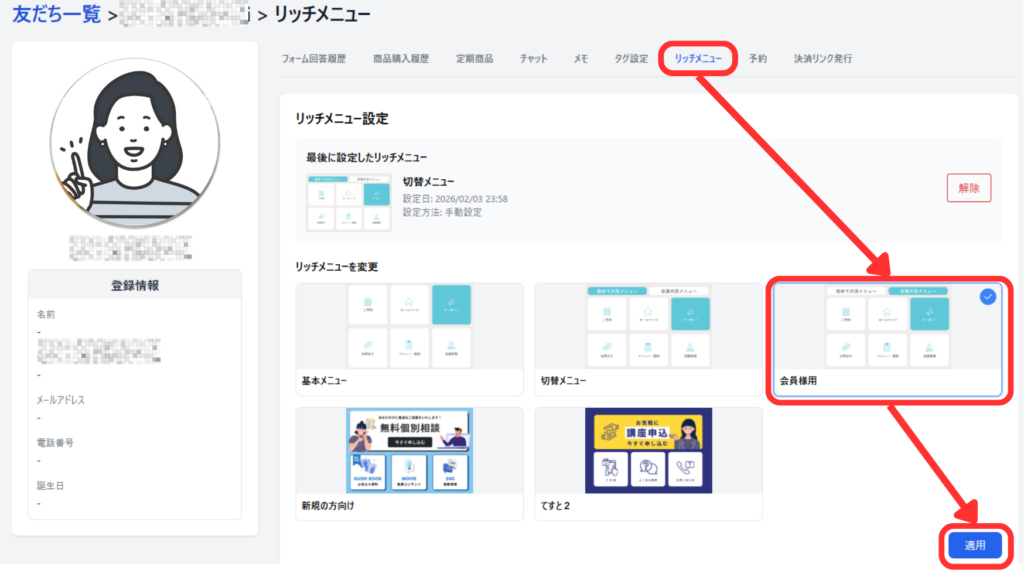This screenshot has height=570, width=1024.
Task: Select the 基本メニュー rich menu card
Action: coord(409,338)
